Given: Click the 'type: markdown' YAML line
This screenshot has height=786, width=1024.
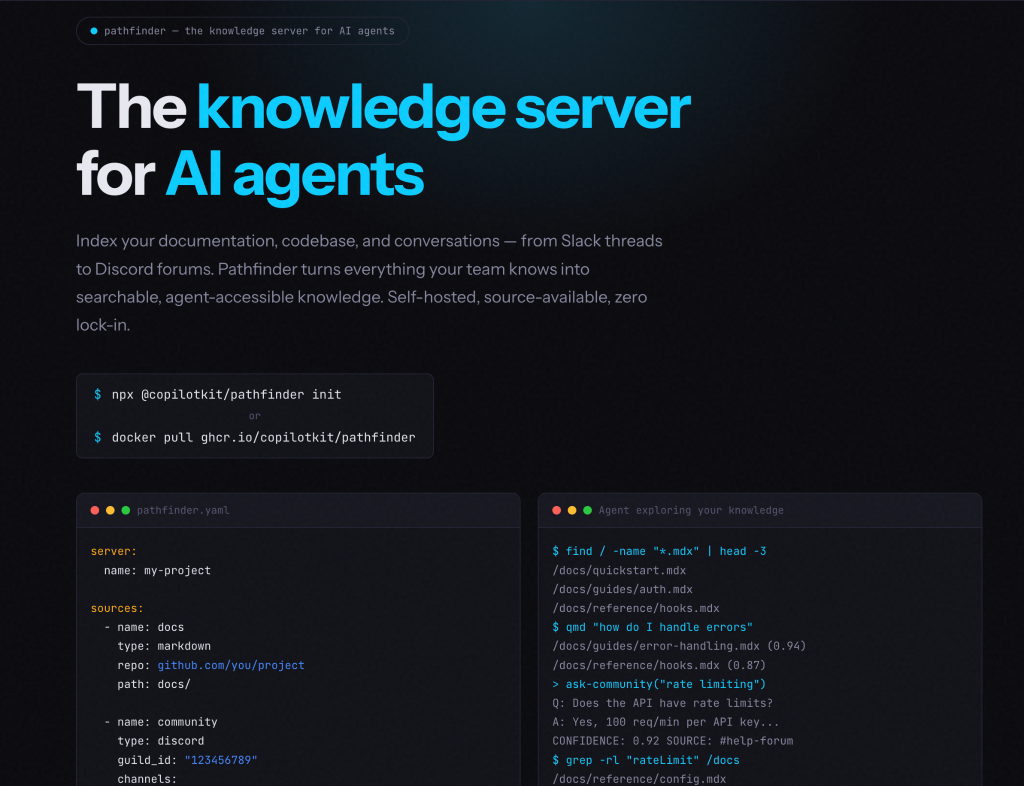Looking at the screenshot, I should [x=164, y=646].
